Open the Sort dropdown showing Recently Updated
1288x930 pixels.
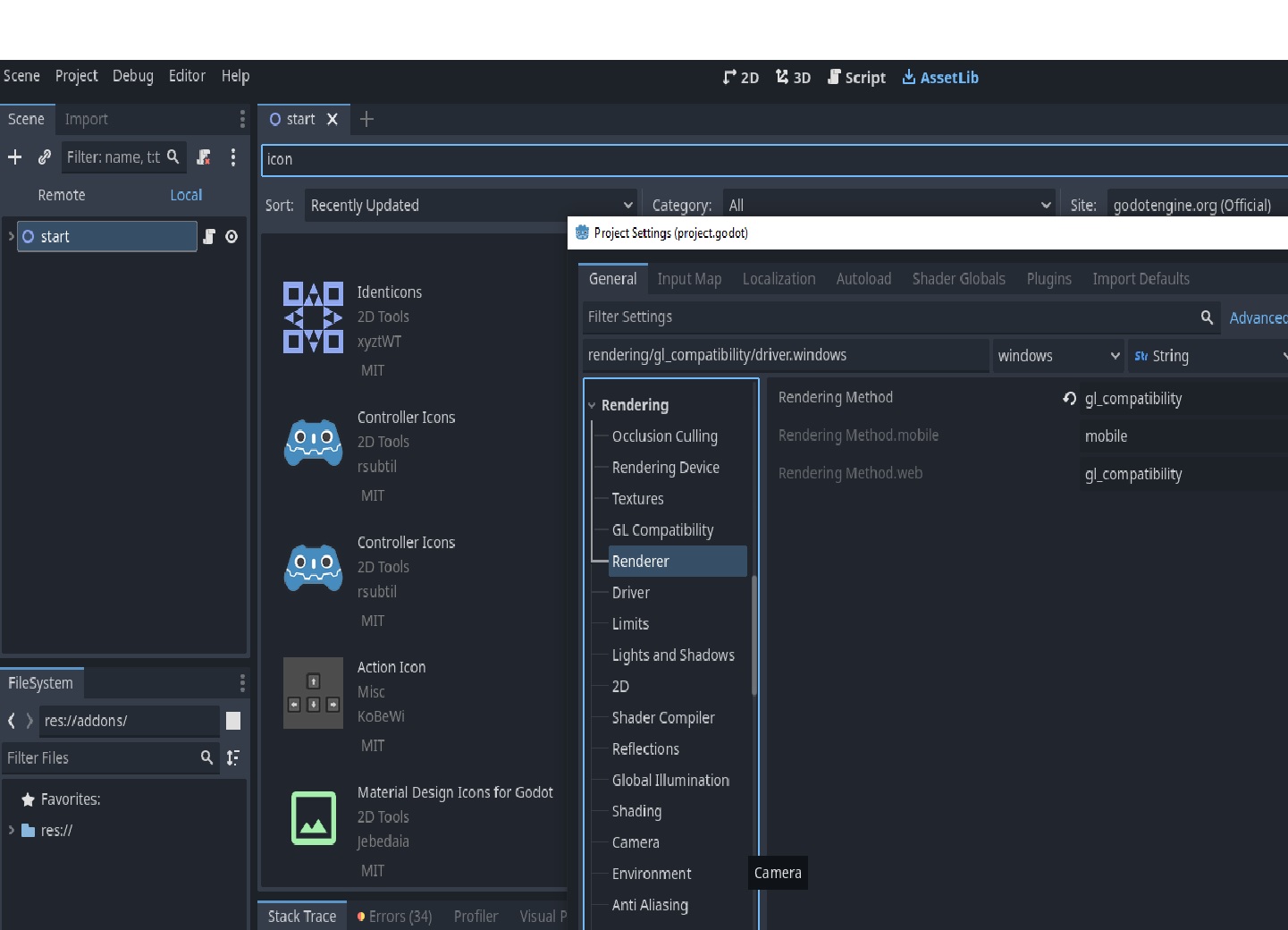(470, 206)
